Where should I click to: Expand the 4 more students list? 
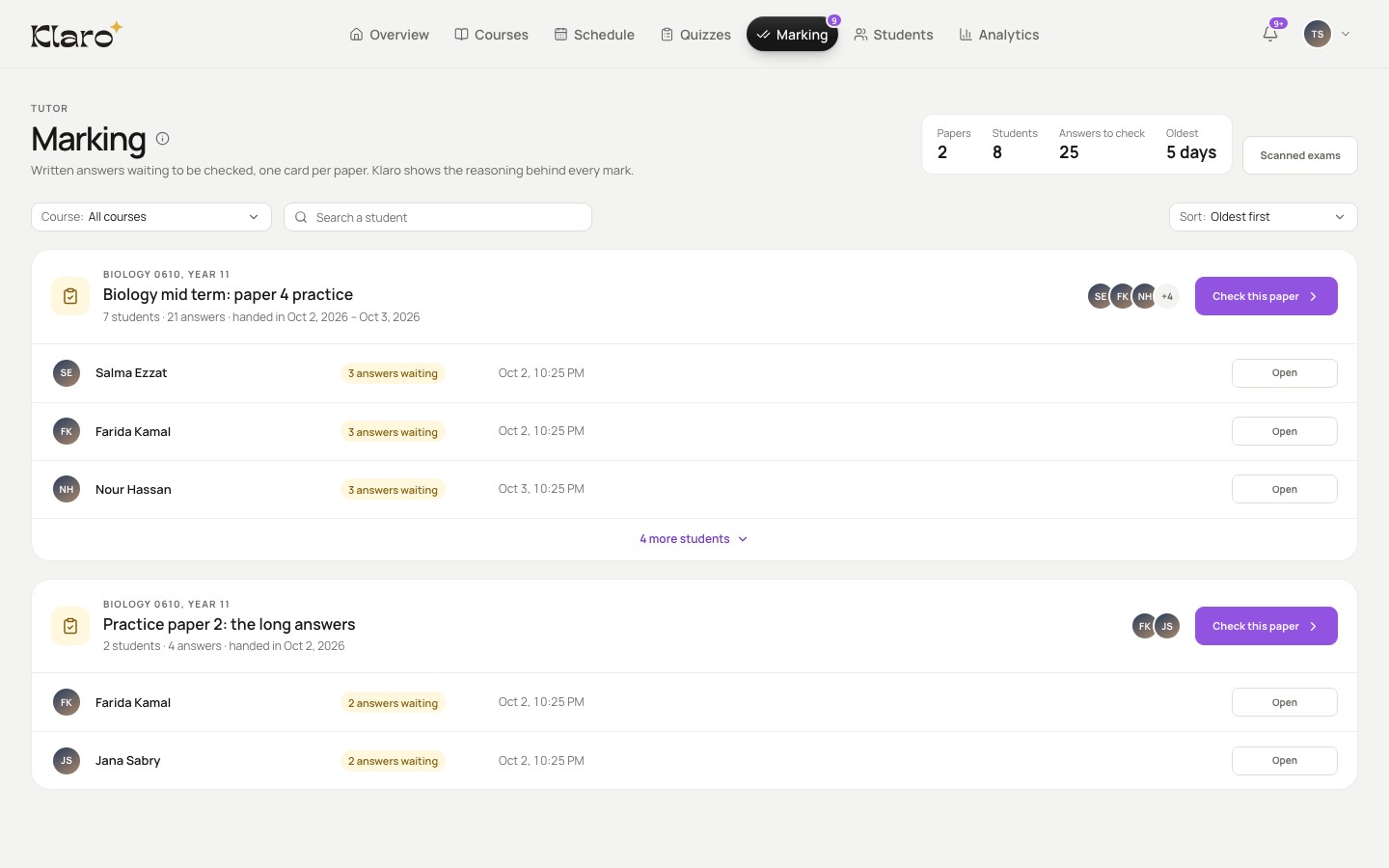tap(694, 539)
